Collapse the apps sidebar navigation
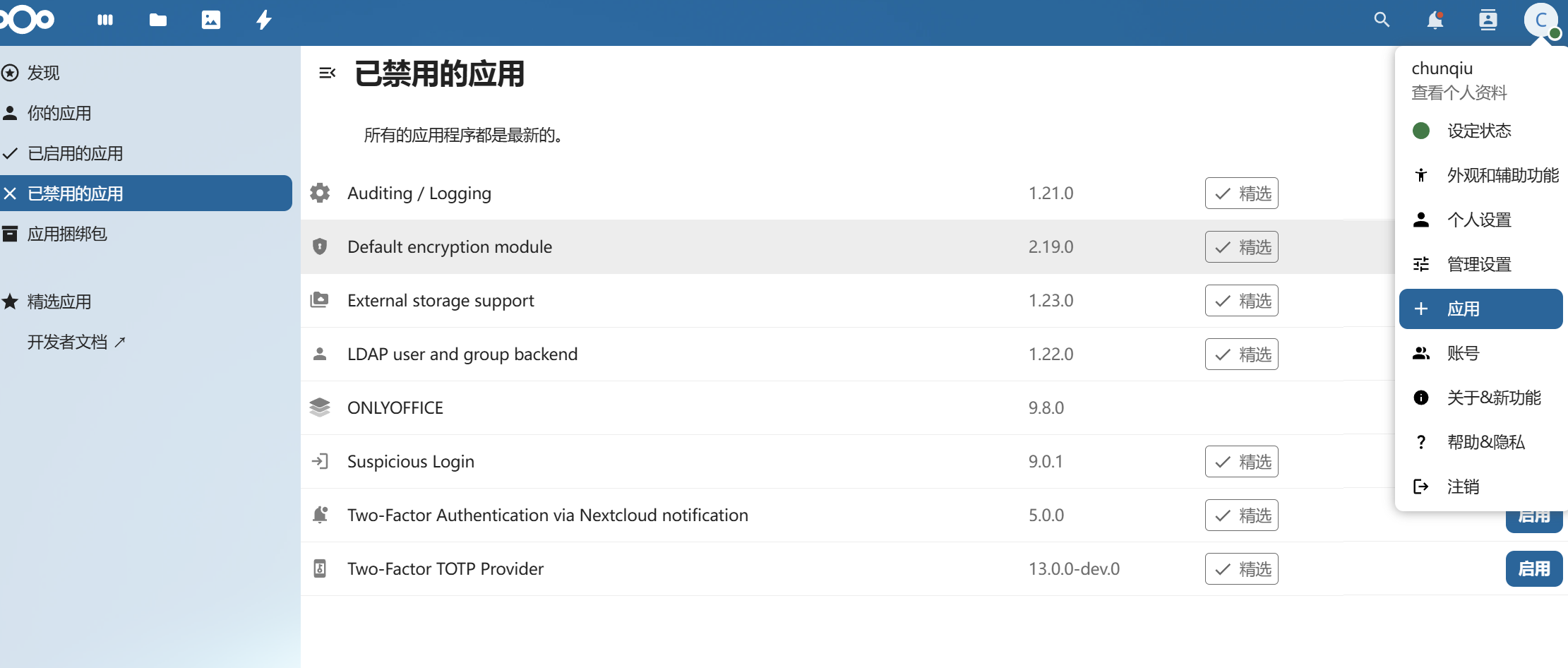This screenshot has height=668, width=1568. click(x=327, y=72)
